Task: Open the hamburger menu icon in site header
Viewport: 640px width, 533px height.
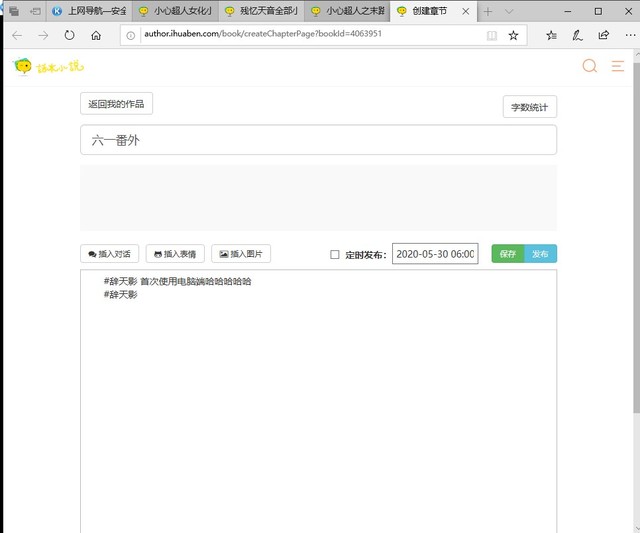Action: pos(618,66)
